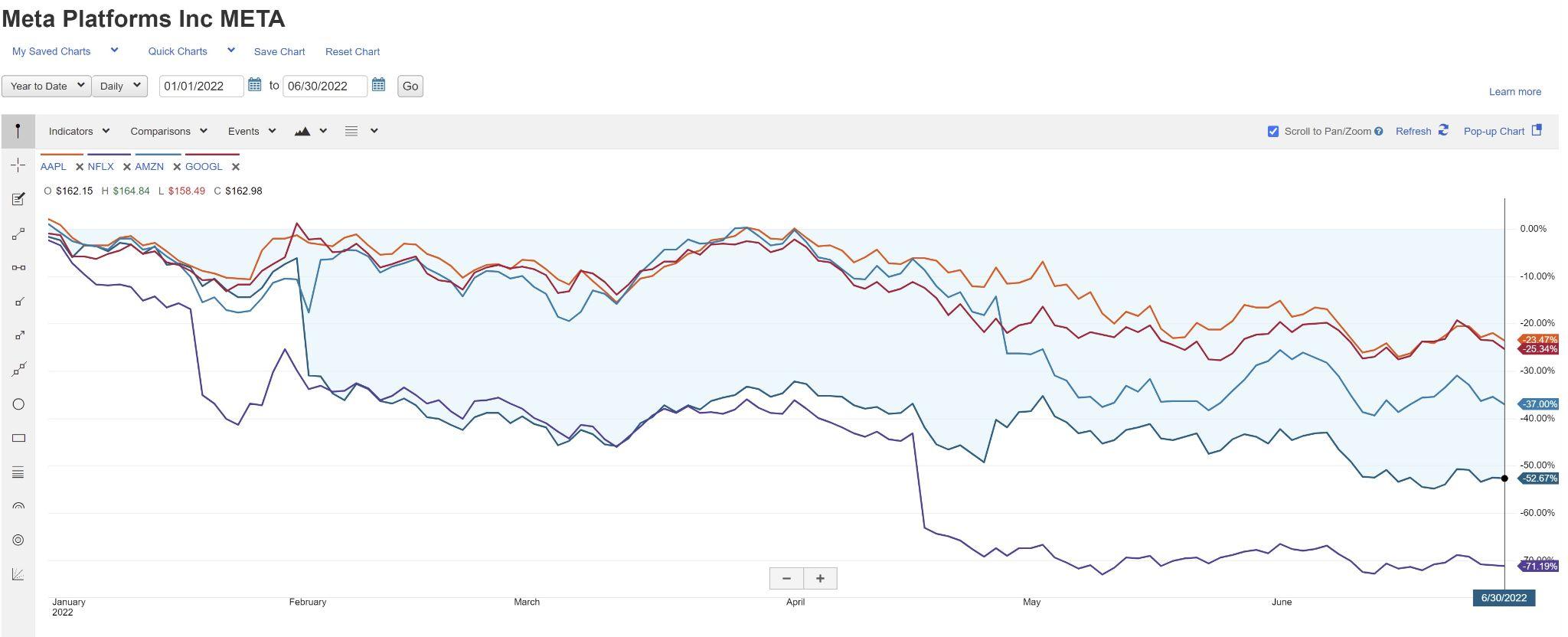Click the Save Chart link
This screenshot has width=1568, height=637.
click(279, 51)
